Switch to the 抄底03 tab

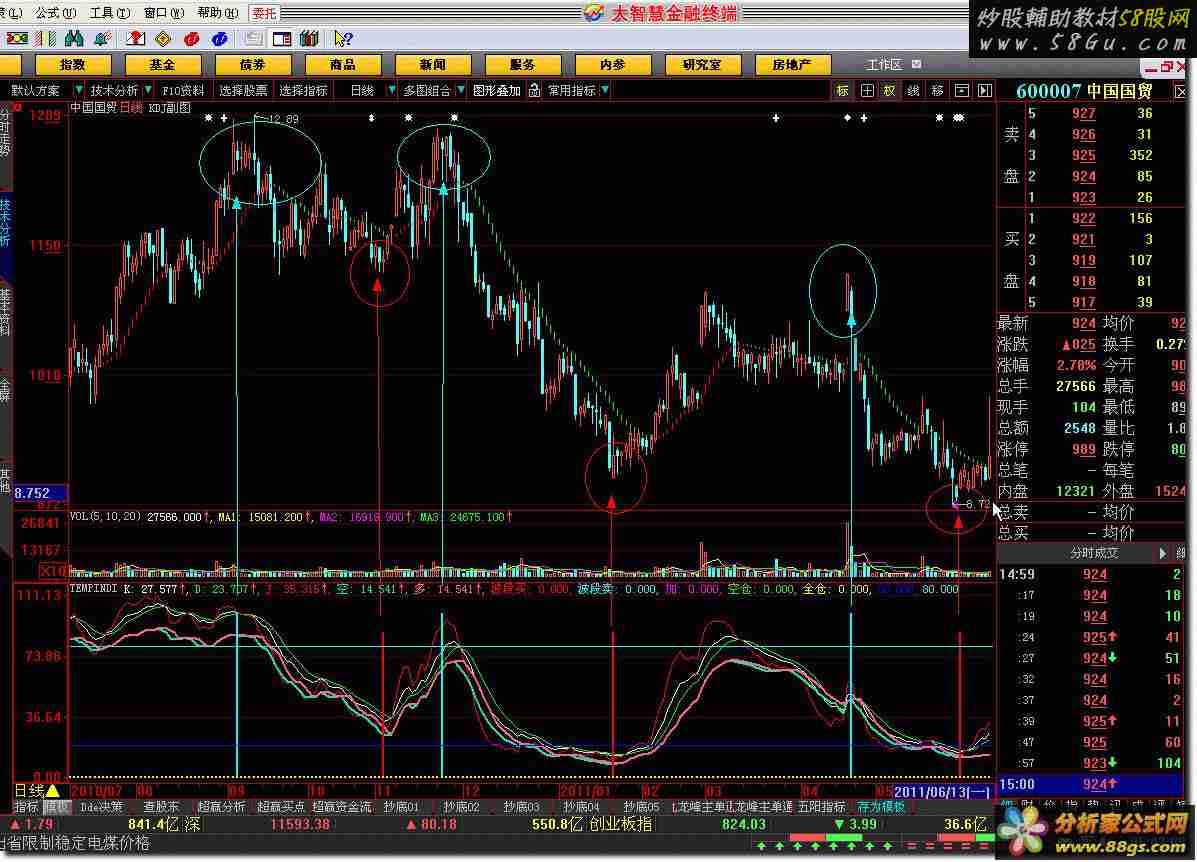[521, 807]
